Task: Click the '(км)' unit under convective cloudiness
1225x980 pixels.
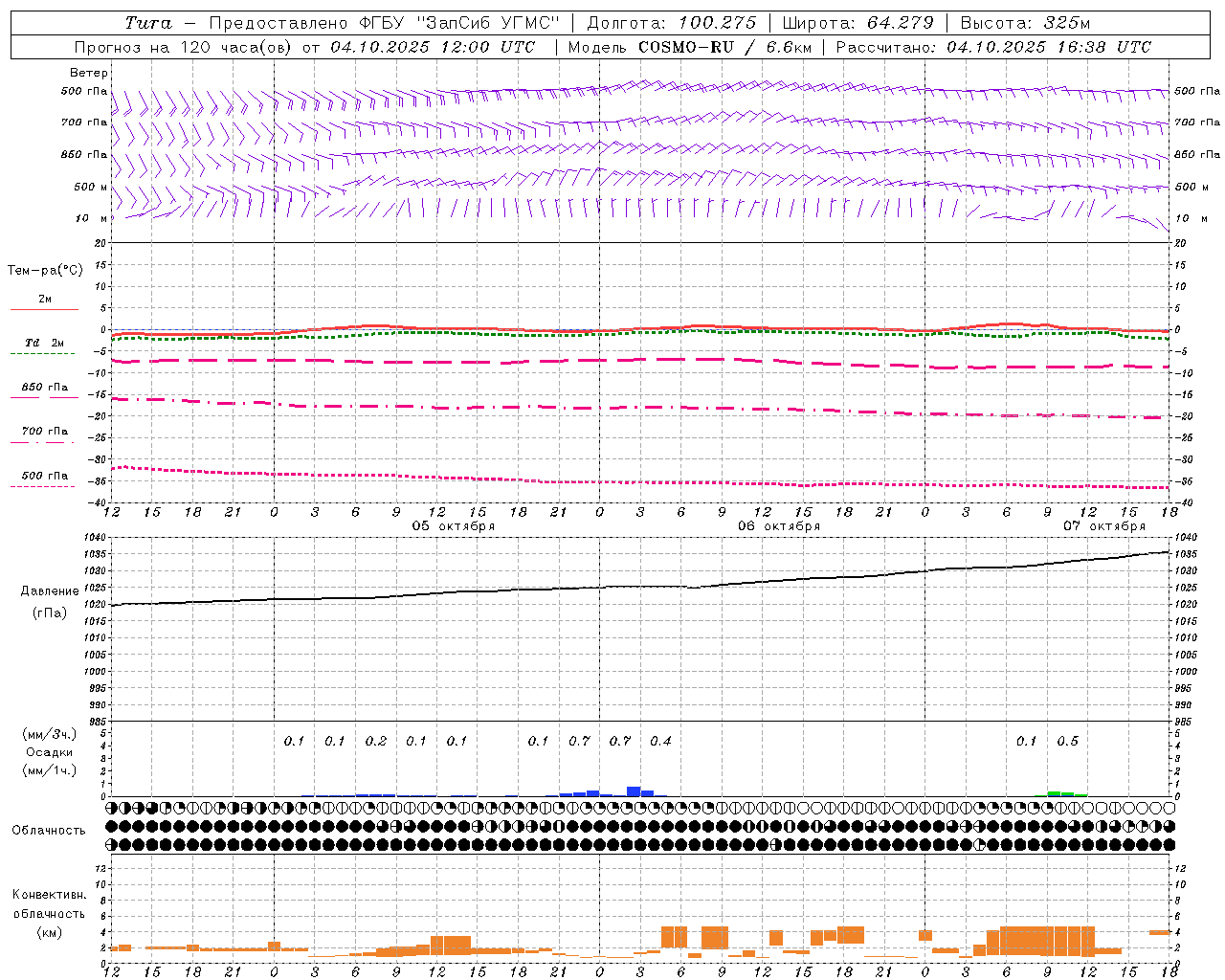Action: [x=49, y=932]
